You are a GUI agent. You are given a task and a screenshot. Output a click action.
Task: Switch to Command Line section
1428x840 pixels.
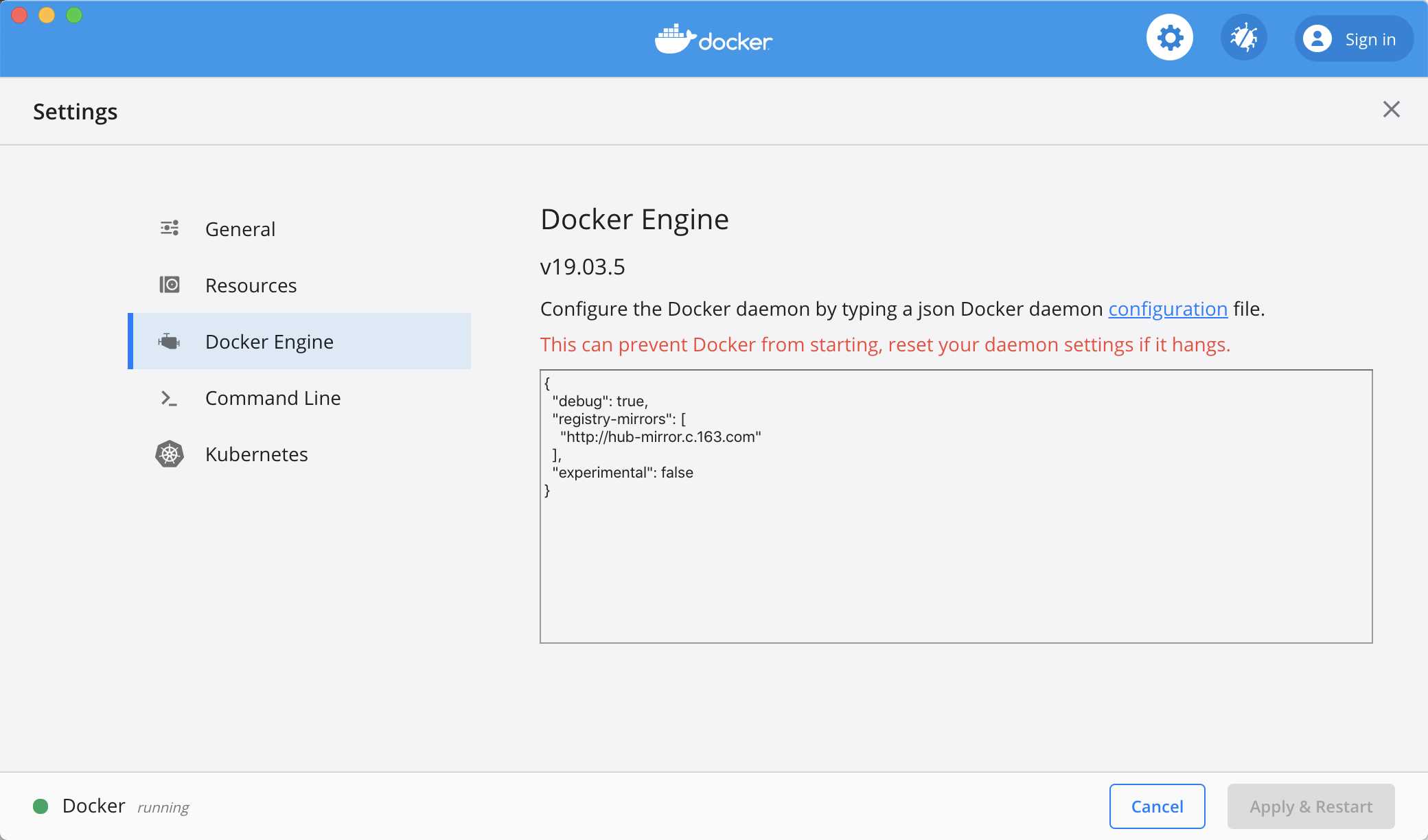[x=299, y=397]
